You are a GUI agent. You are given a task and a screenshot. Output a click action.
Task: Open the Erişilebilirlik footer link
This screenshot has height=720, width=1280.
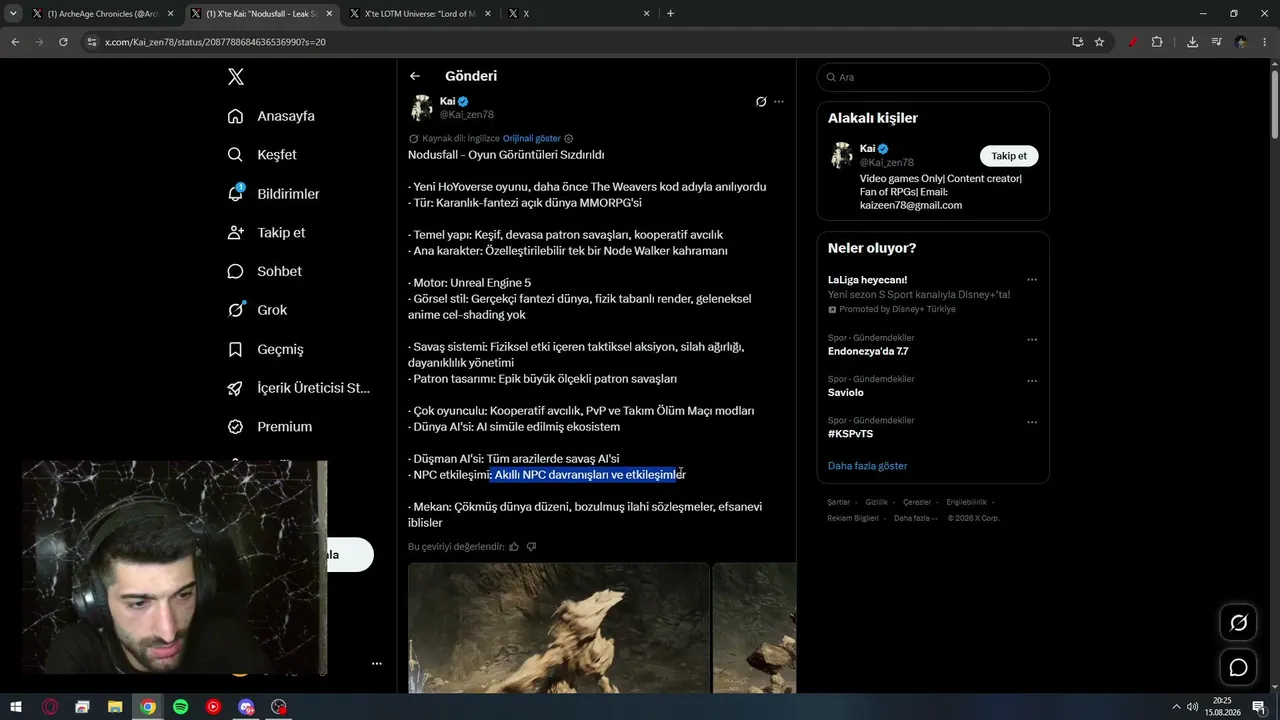(x=967, y=502)
